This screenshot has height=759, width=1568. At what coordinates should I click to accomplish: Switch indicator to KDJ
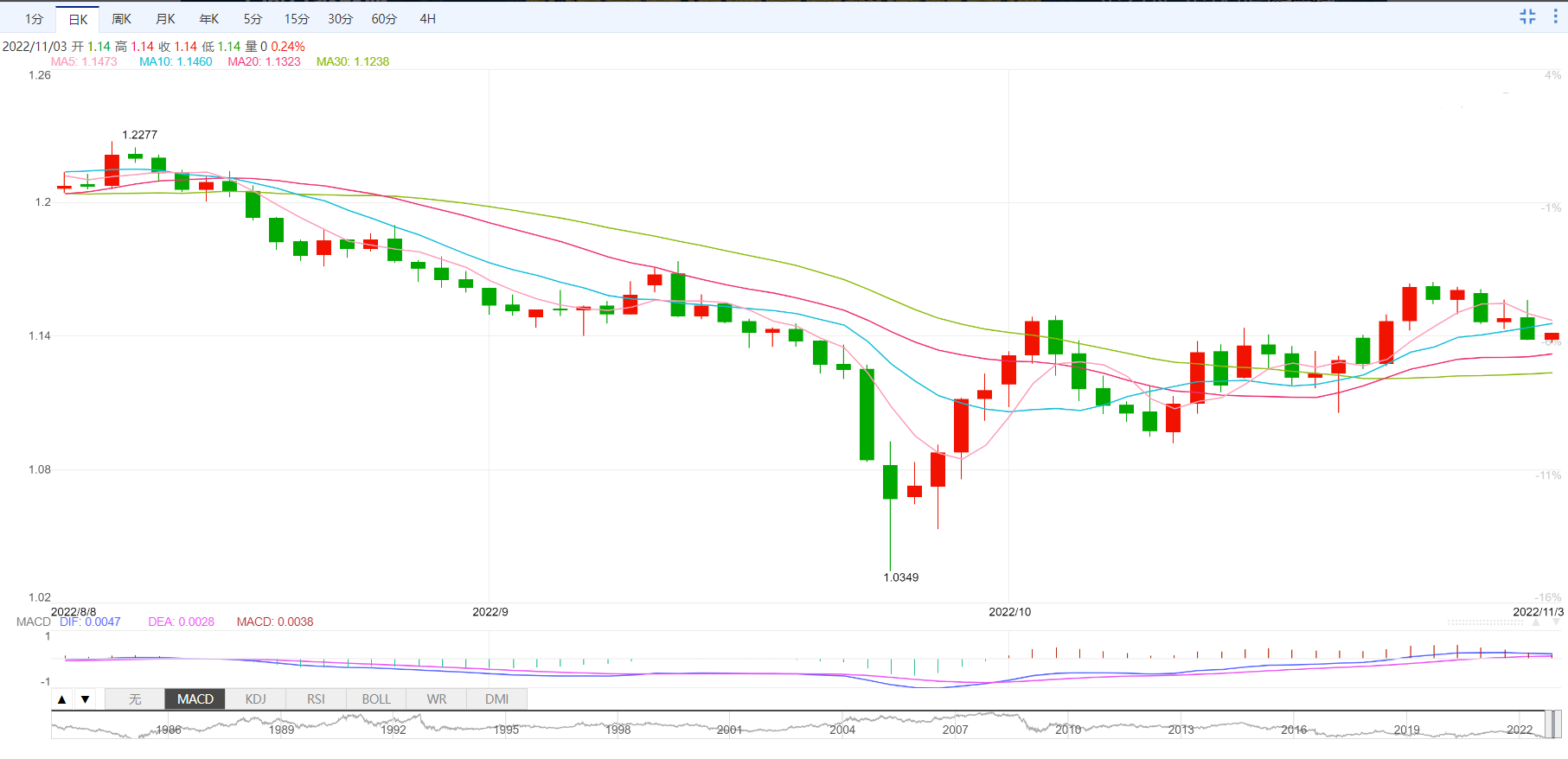click(x=256, y=699)
